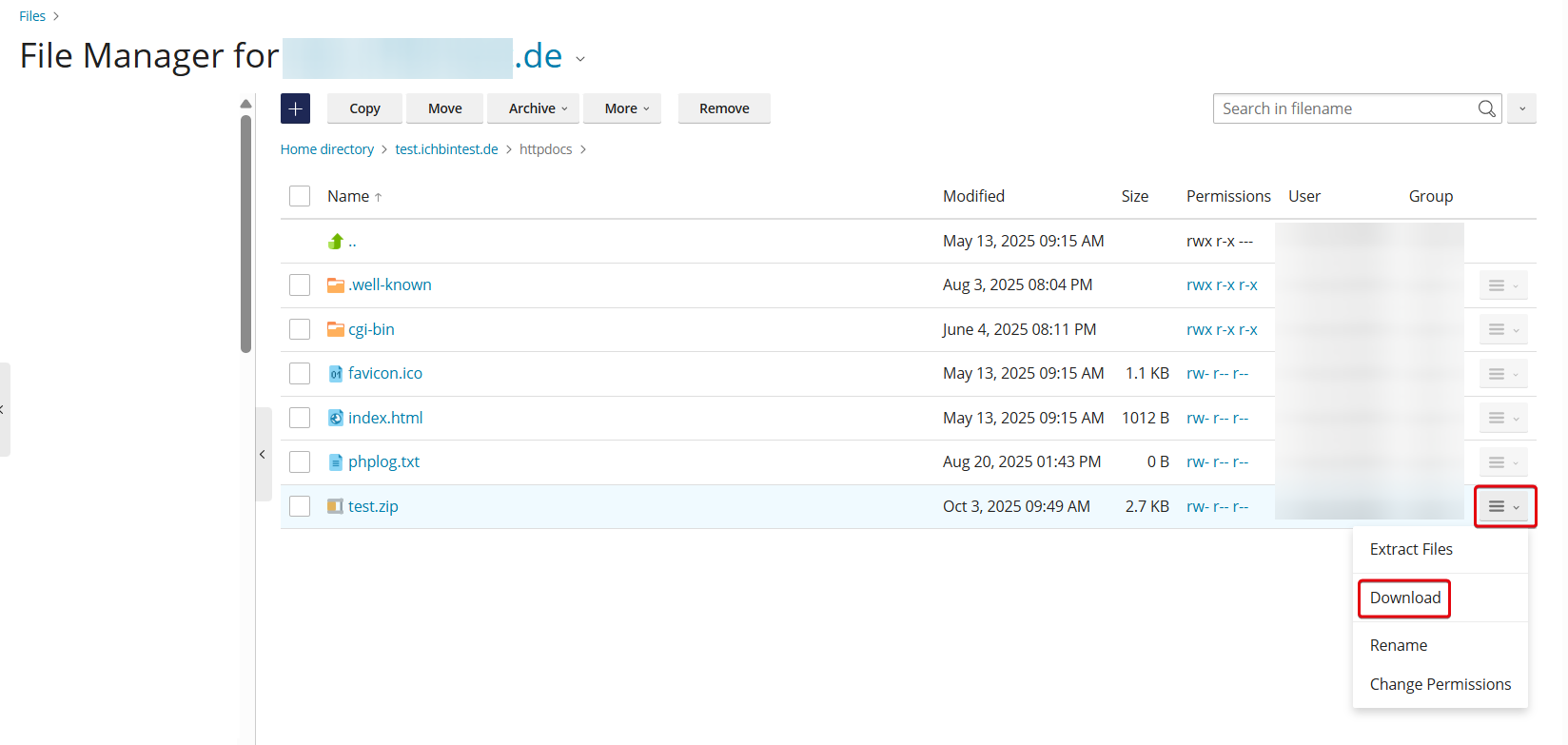The height and width of the screenshot is (745, 1568).
Task: Open the favicon.ico file
Action: pos(385,373)
